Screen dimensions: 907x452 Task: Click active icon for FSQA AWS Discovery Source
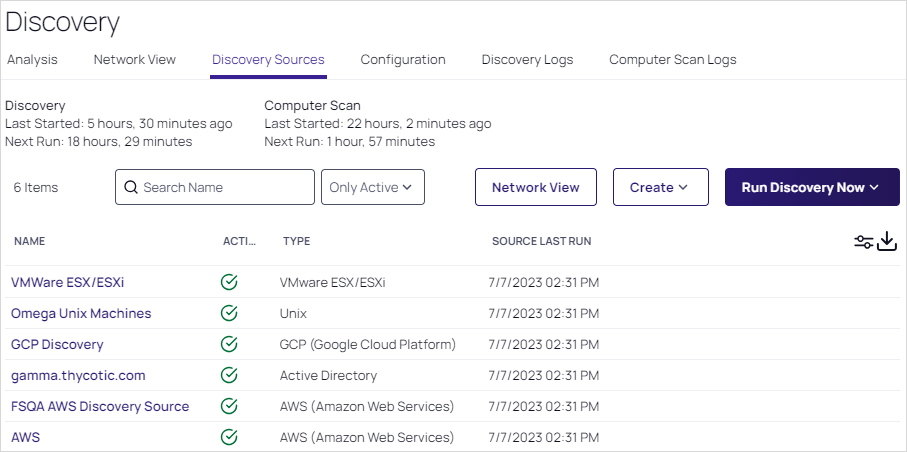click(x=229, y=406)
